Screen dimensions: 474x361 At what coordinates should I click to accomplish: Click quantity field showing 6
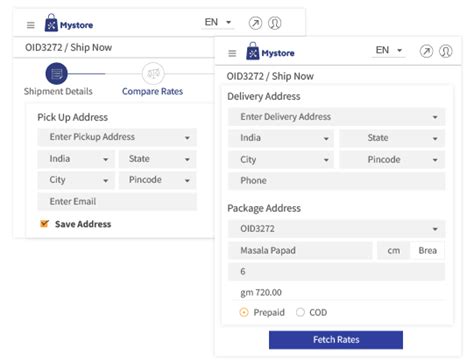tap(337, 271)
